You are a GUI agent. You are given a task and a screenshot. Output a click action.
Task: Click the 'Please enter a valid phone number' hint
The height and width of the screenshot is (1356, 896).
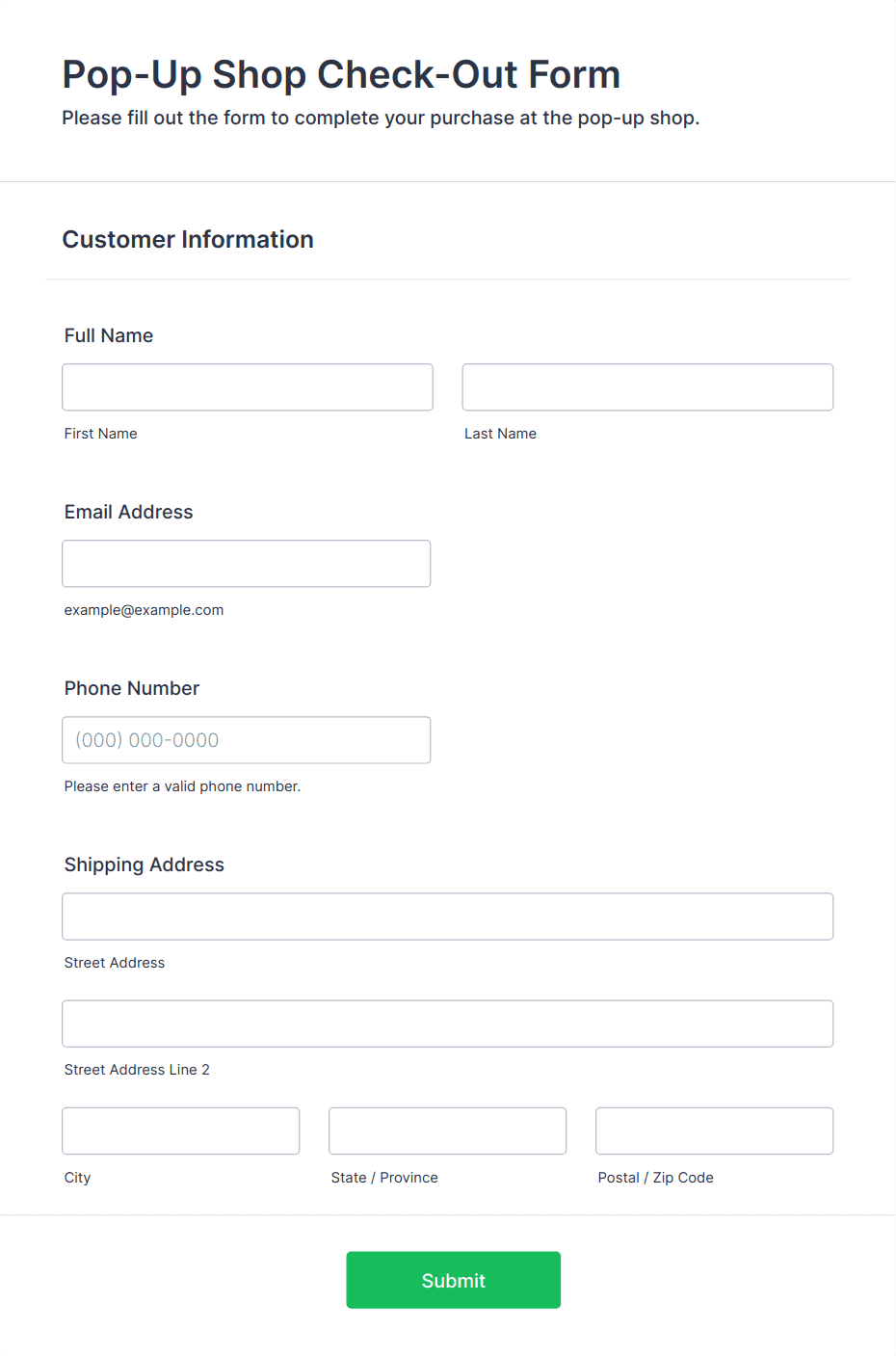[x=183, y=786]
